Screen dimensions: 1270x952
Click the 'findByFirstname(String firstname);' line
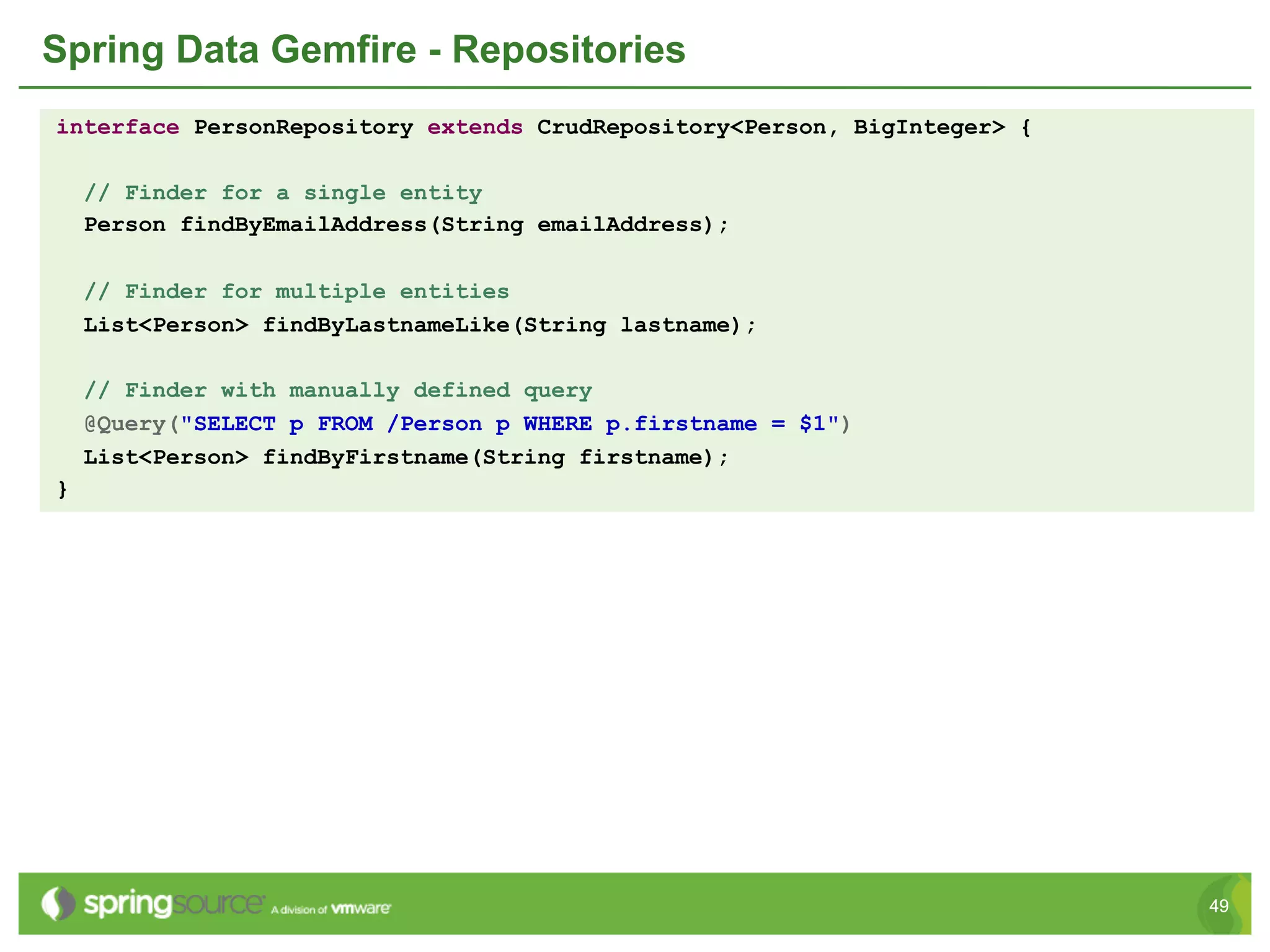pyautogui.click(x=406, y=457)
